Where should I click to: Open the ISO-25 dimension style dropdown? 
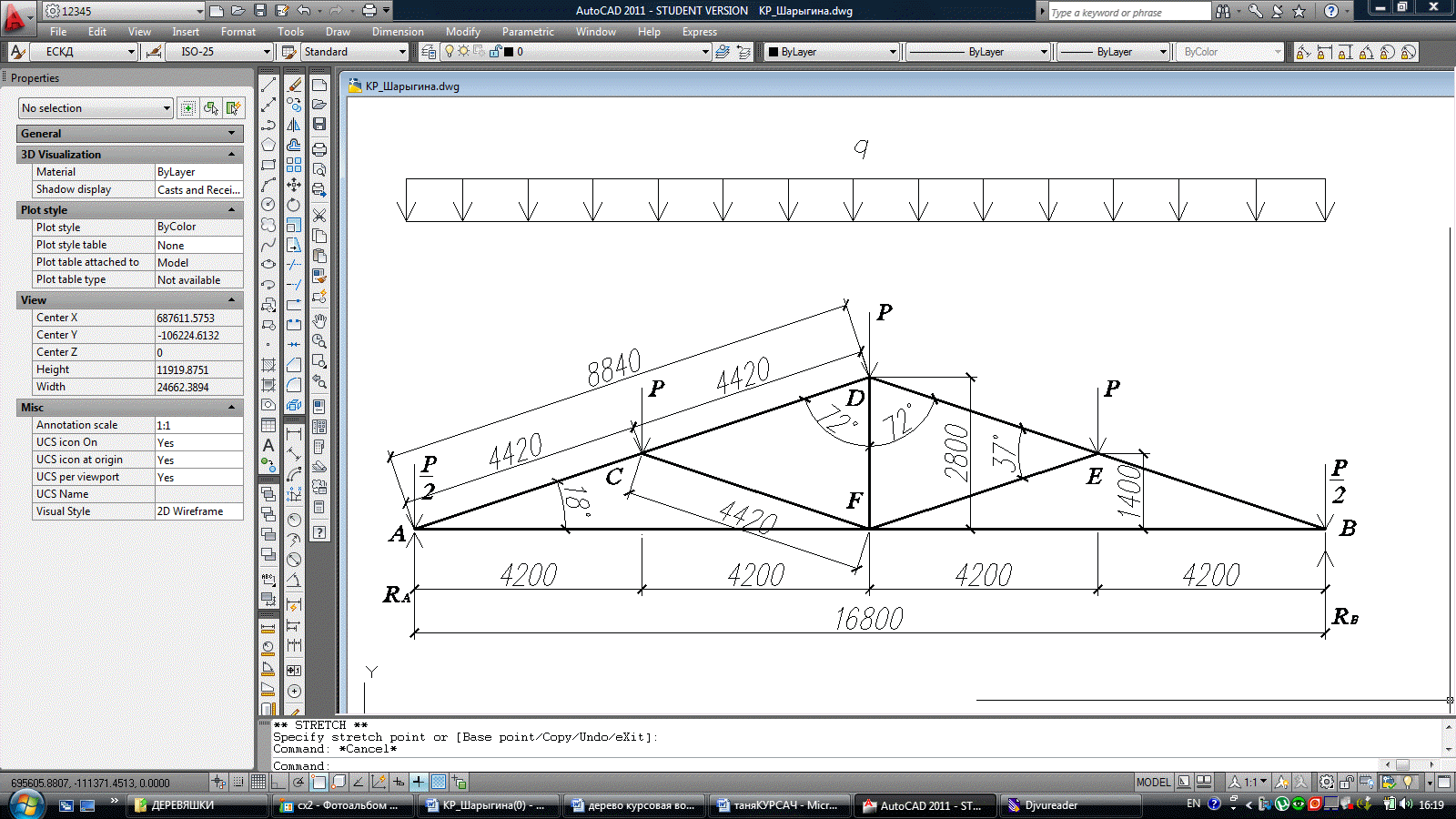[267, 52]
